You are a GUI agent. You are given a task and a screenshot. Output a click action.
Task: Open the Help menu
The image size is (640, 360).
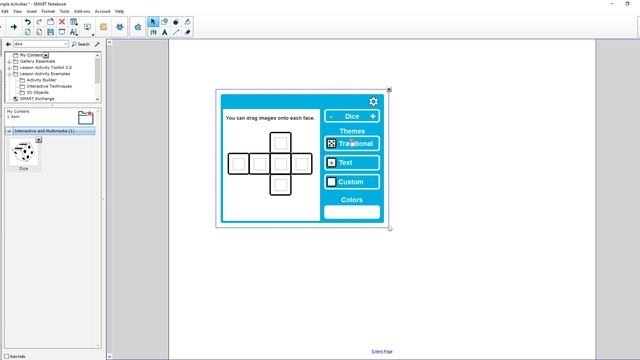[x=119, y=11]
